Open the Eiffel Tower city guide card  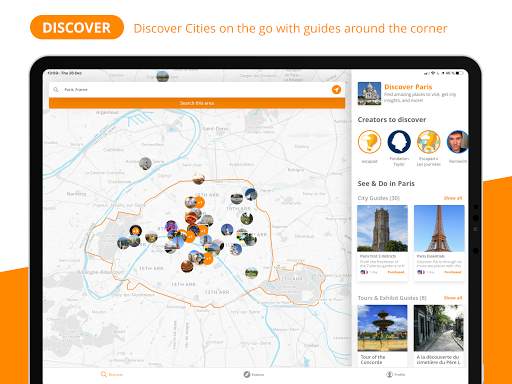point(439,243)
